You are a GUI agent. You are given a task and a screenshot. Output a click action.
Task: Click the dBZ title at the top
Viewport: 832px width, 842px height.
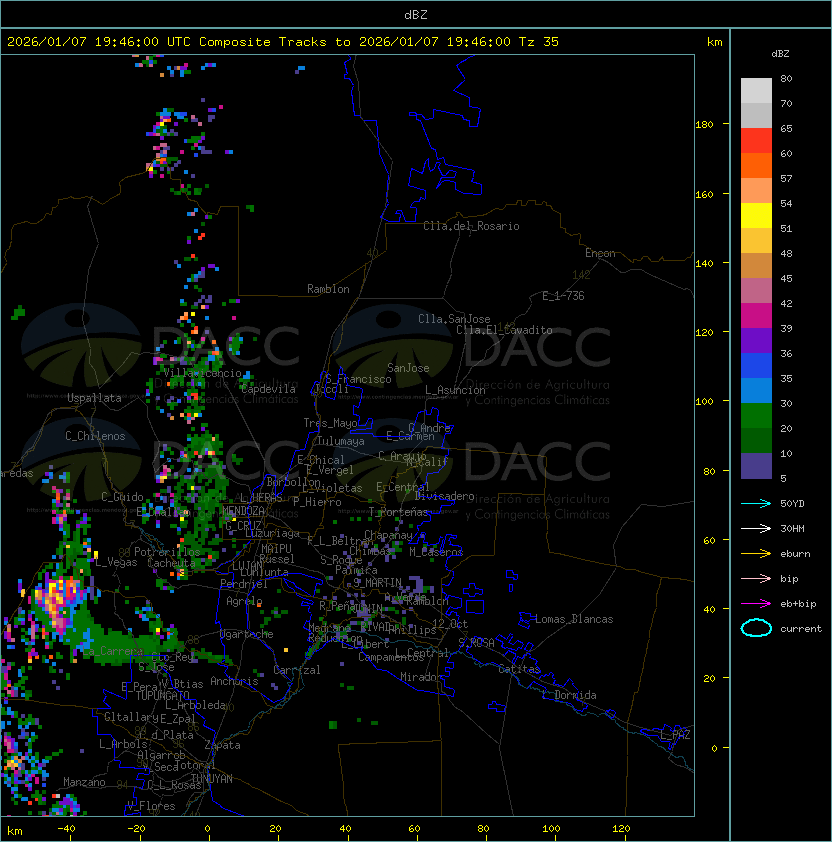pos(415,14)
